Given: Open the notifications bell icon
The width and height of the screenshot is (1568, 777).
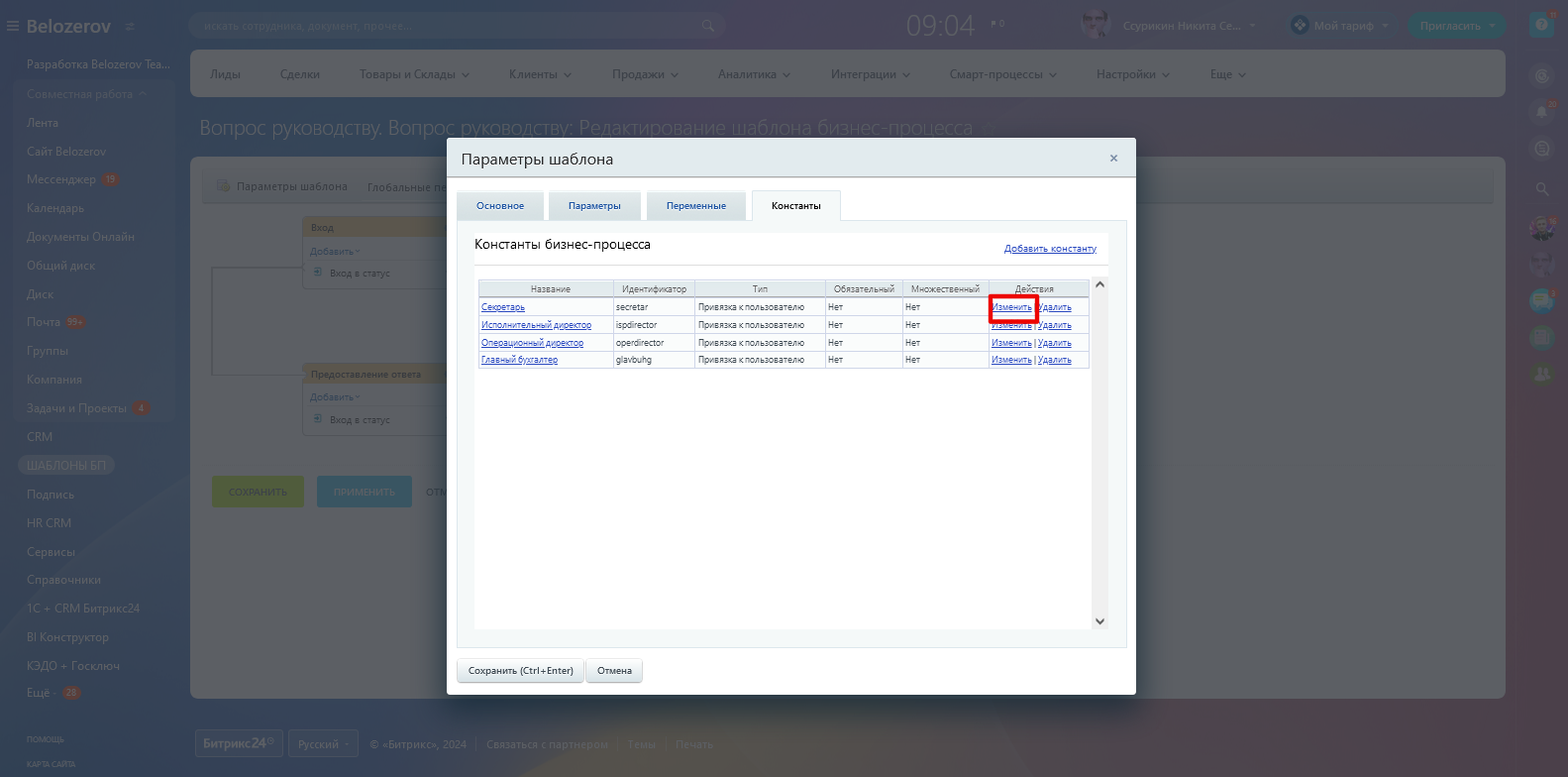Looking at the screenshot, I should (1542, 111).
